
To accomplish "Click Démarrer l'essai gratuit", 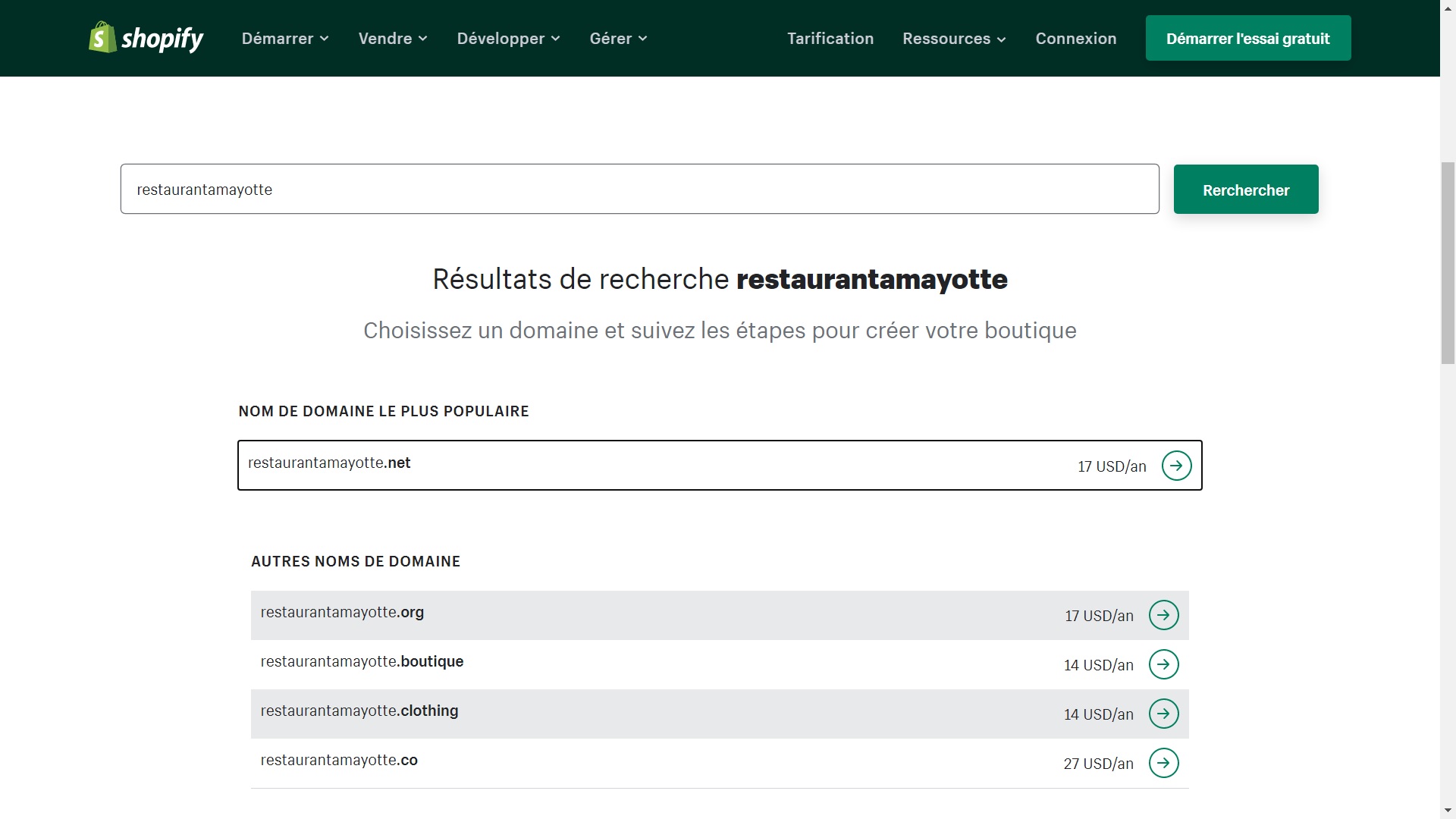I will tap(1247, 37).
